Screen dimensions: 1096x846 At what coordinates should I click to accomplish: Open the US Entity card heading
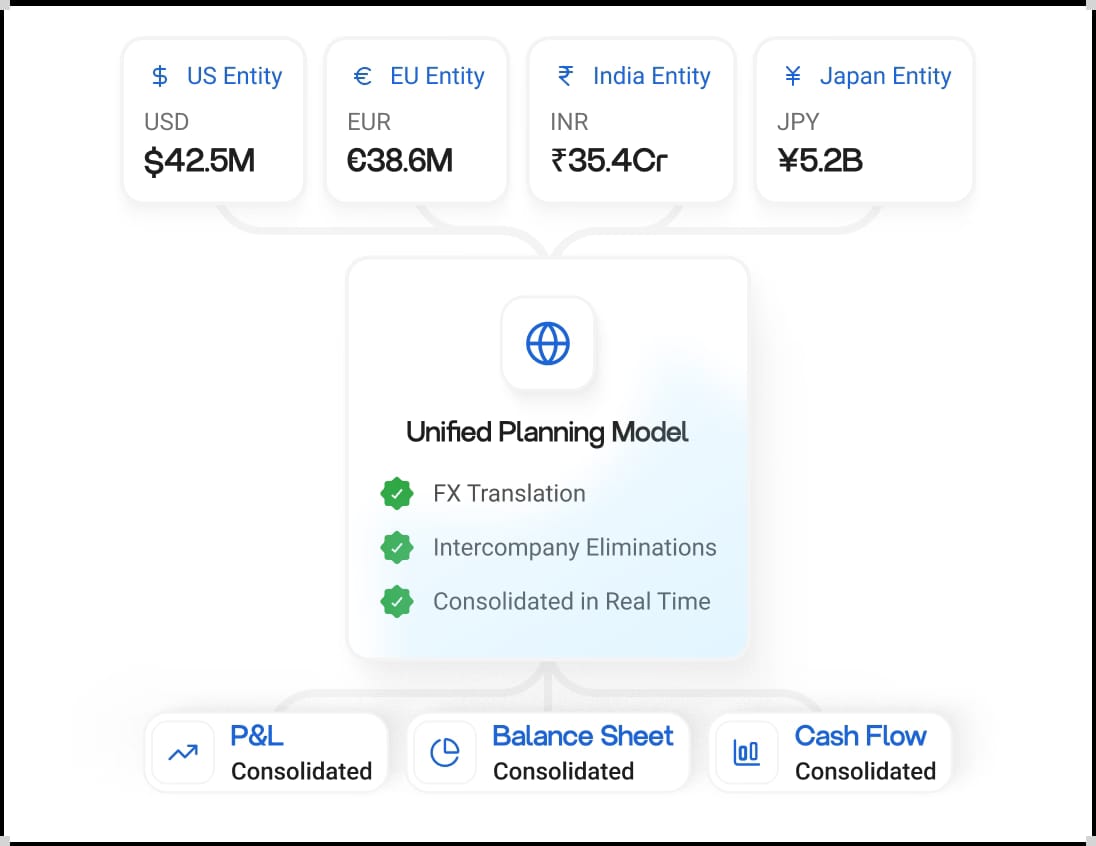pos(235,76)
